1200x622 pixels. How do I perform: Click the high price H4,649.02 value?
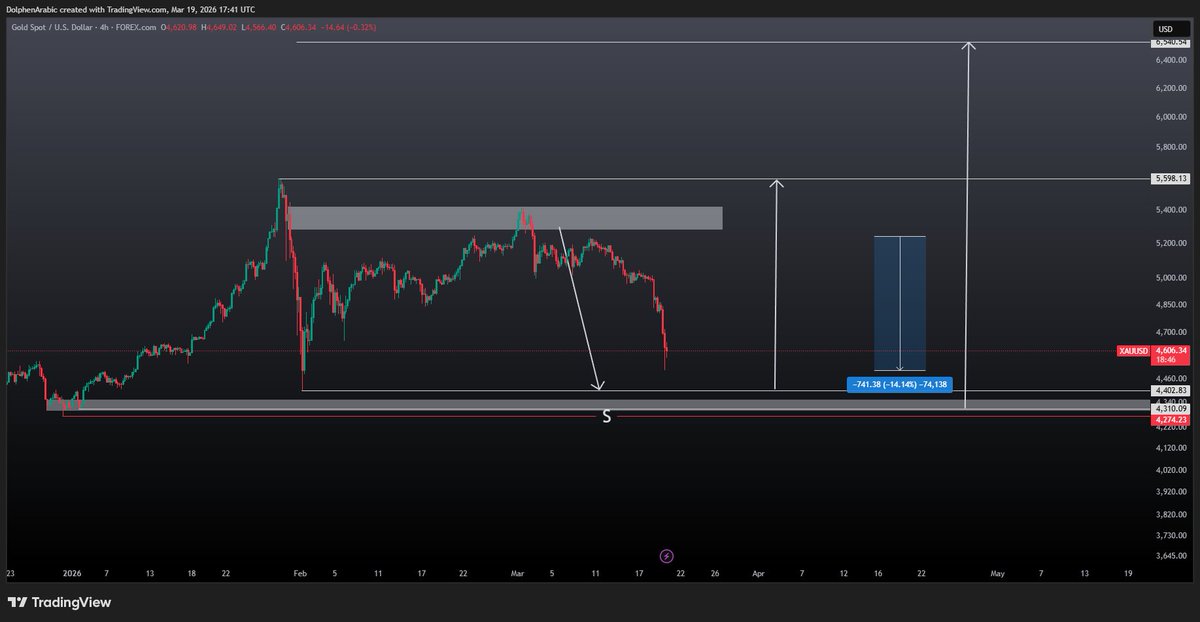coord(220,26)
